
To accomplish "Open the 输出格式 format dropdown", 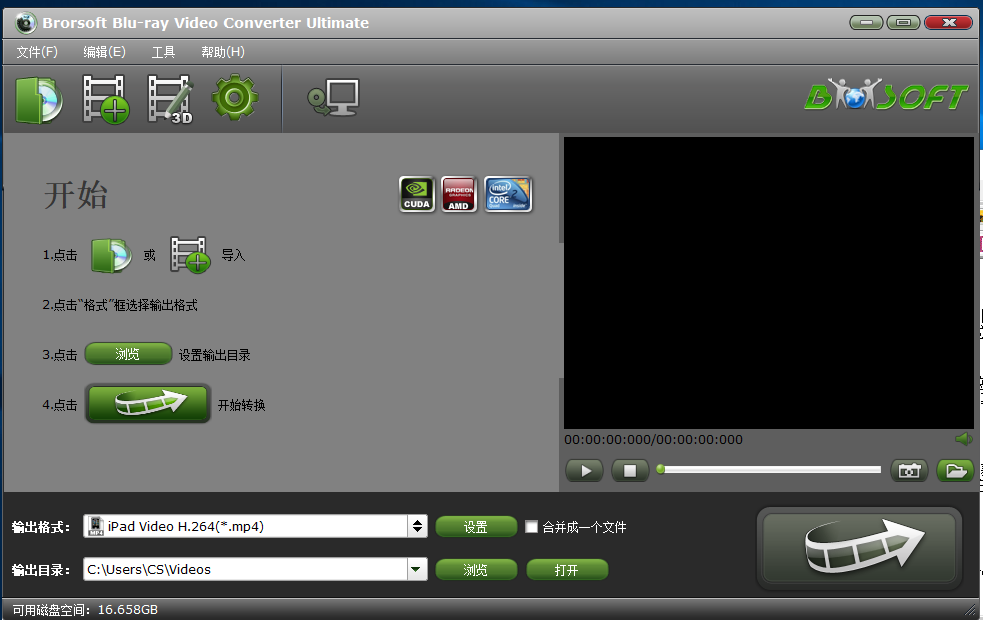I will point(250,526).
